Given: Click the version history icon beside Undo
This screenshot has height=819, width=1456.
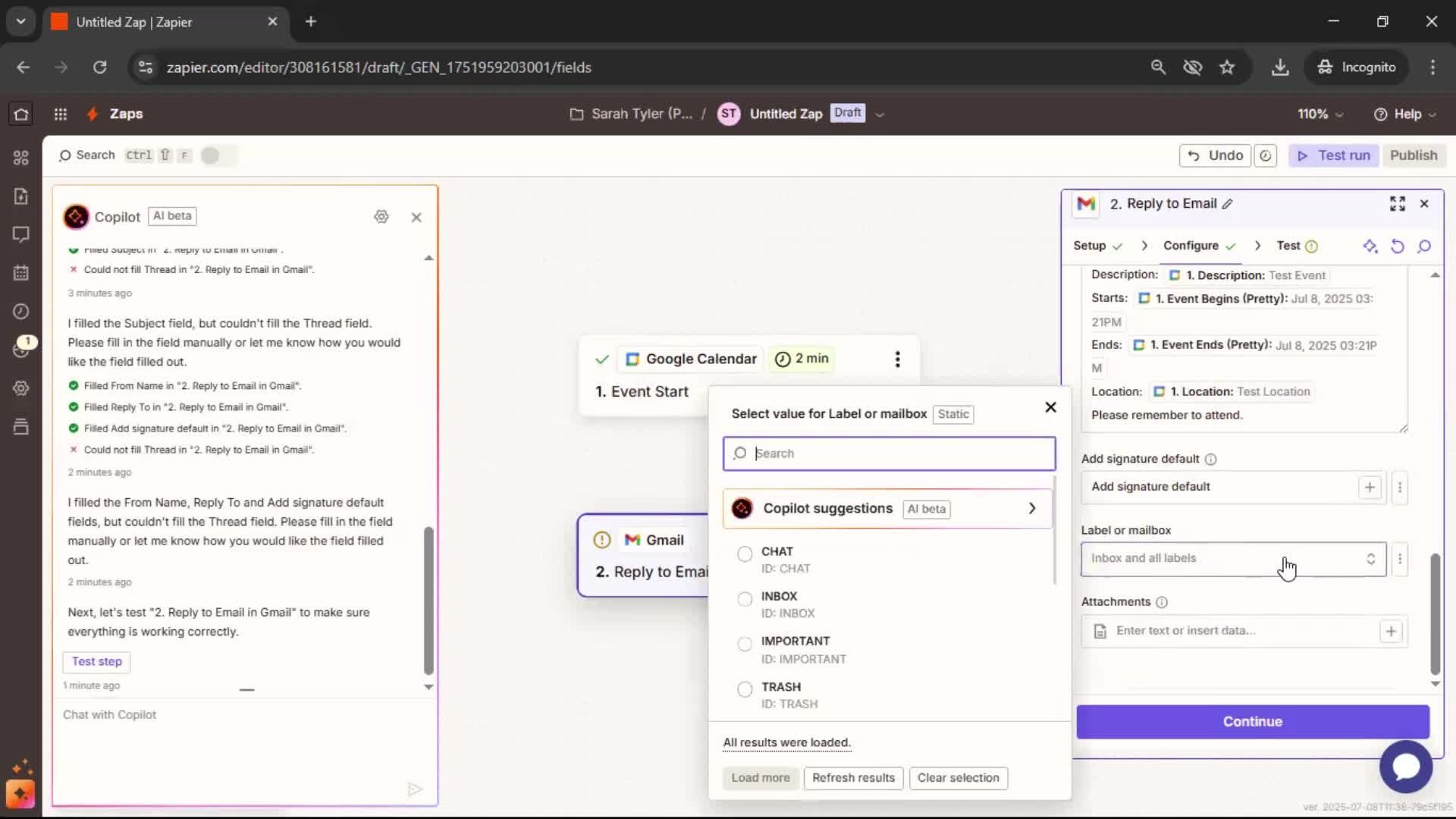Looking at the screenshot, I should pyautogui.click(x=1266, y=155).
